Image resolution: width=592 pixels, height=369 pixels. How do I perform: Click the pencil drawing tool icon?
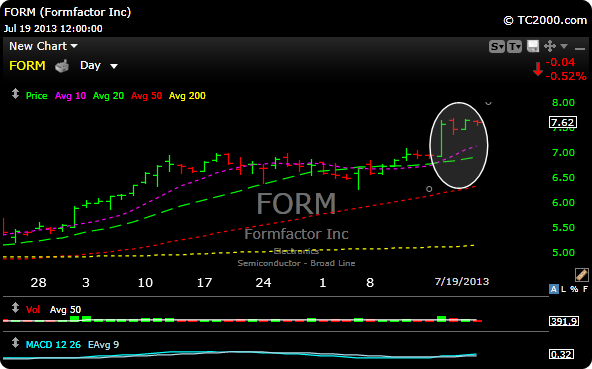coord(581,275)
